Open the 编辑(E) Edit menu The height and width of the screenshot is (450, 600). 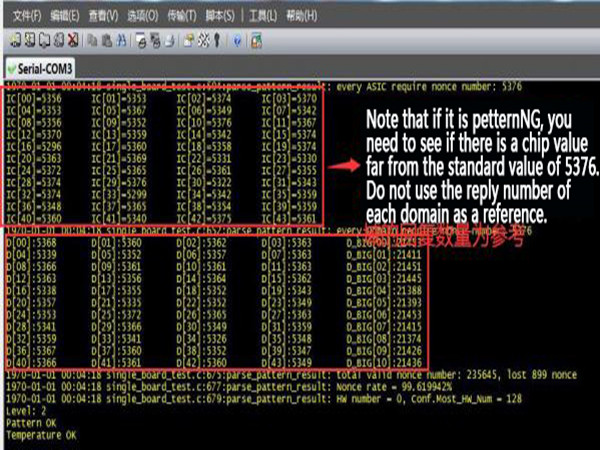[65, 16]
